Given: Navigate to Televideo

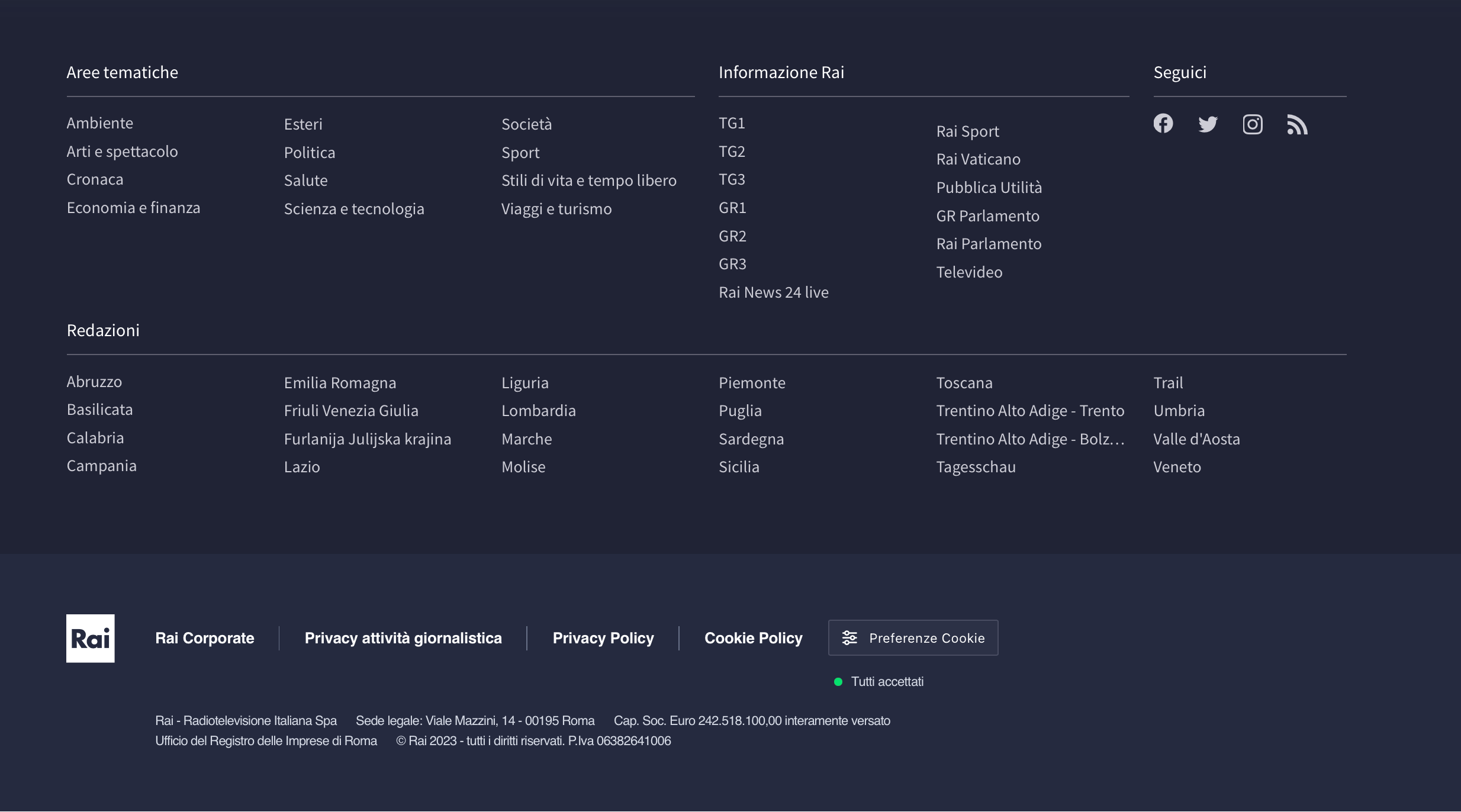Looking at the screenshot, I should pyautogui.click(x=969, y=272).
